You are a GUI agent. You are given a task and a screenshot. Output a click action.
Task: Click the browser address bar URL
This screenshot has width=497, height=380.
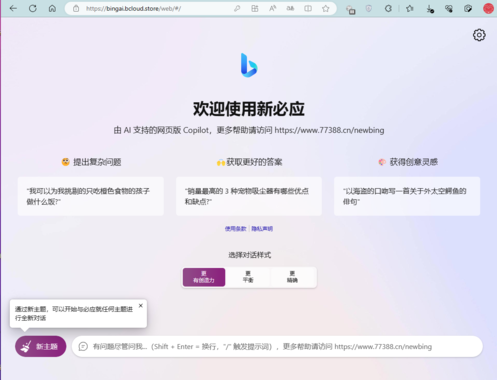133,9
